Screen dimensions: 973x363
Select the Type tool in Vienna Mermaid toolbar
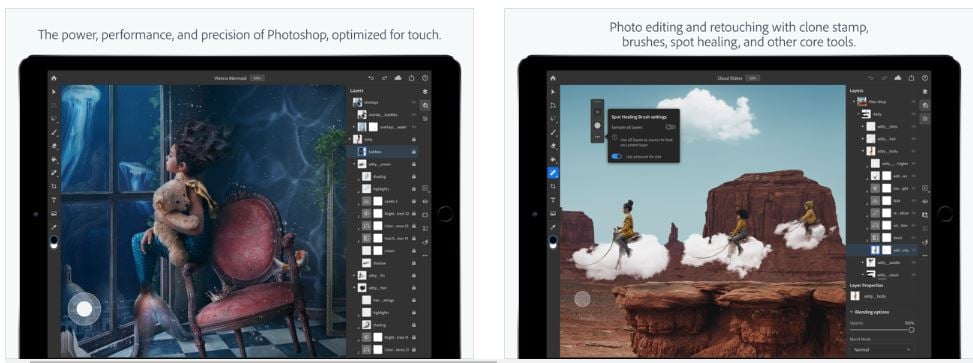click(x=54, y=200)
